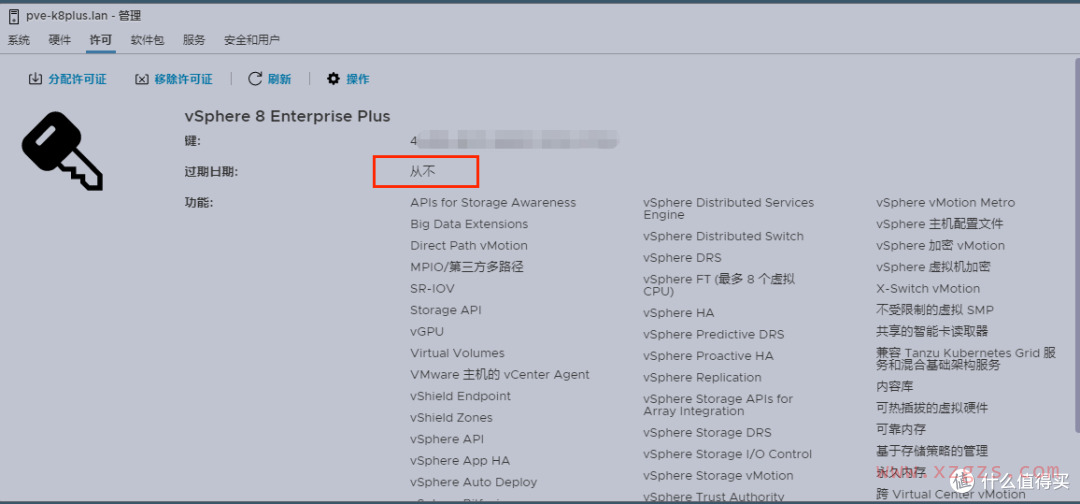The image size is (1080, 504).
Task: Click 可靠内存 feature entry
Action: (901, 429)
